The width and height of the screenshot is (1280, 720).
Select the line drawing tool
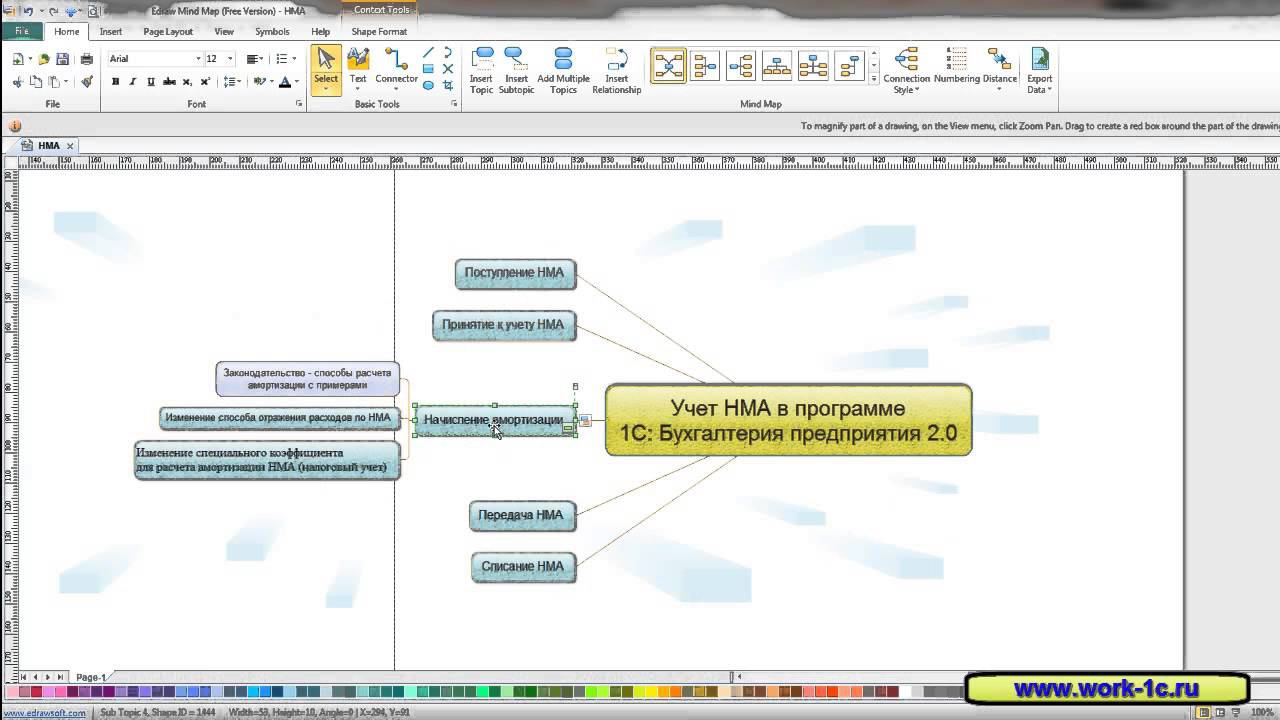[x=428, y=53]
